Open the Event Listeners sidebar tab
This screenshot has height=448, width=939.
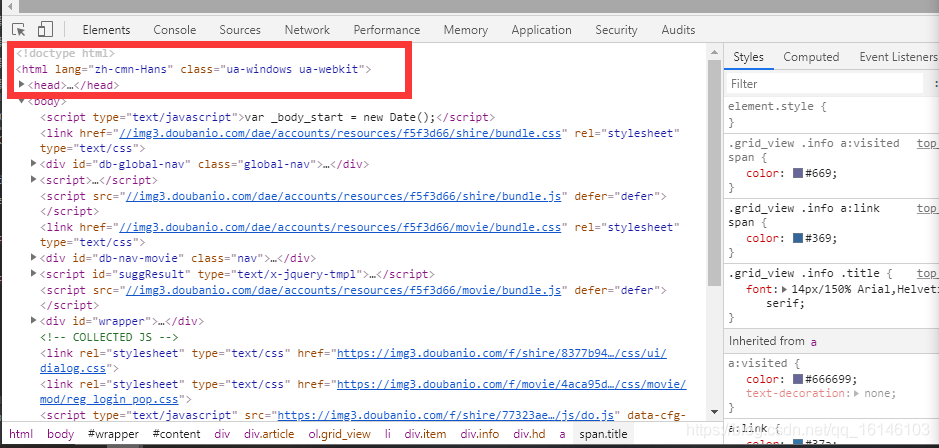(x=898, y=57)
